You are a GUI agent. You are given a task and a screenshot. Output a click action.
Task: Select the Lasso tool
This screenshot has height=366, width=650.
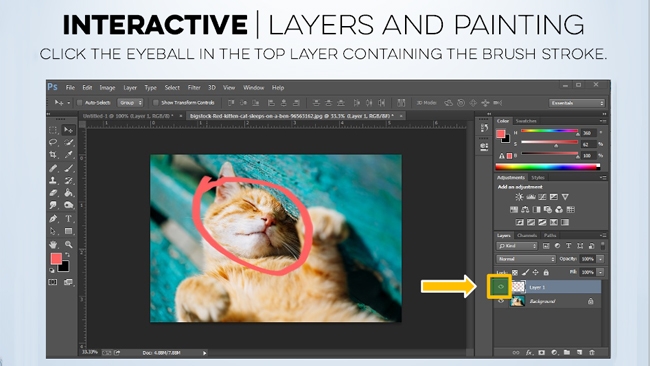(53, 143)
